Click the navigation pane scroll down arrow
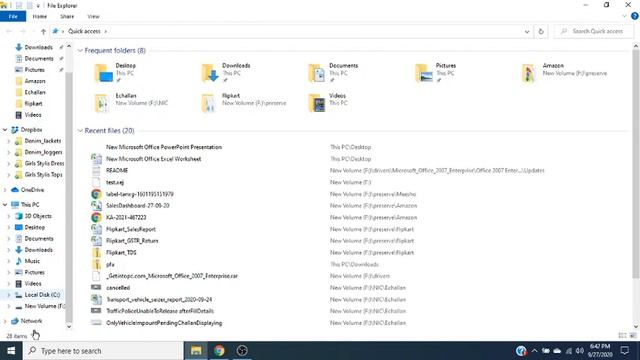Image resolution: width=640 pixels, height=360 pixels. coord(69,327)
